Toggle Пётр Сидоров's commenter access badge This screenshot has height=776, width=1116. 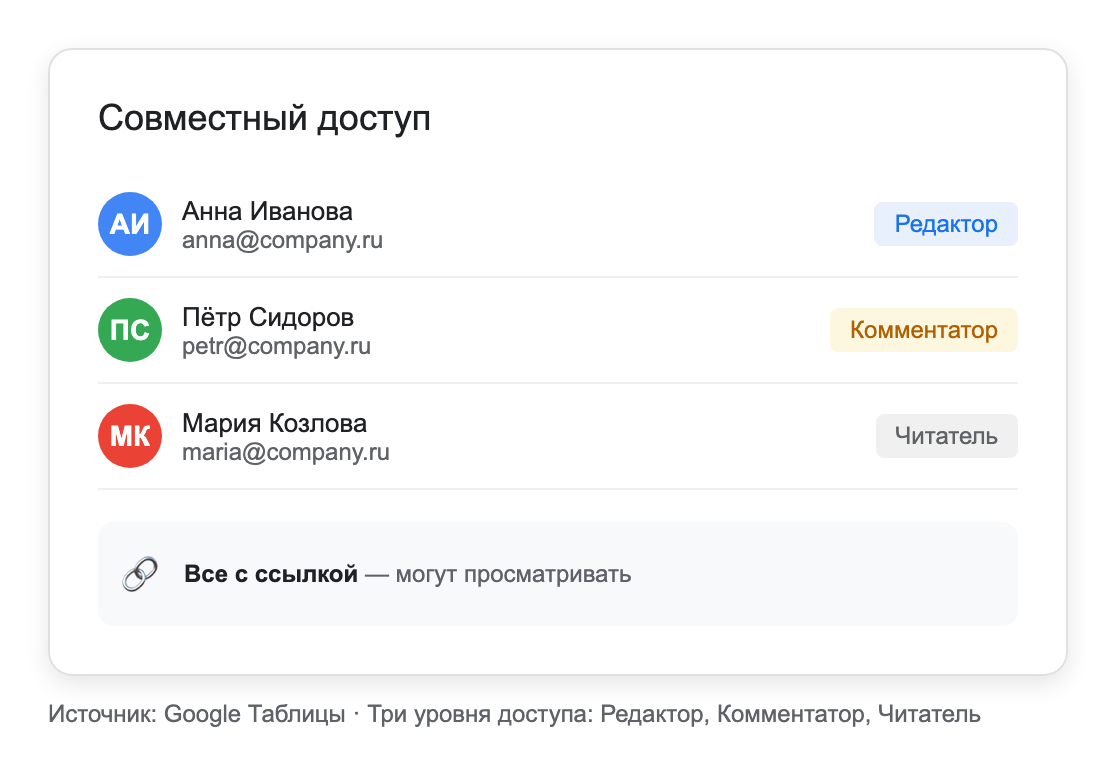point(923,330)
